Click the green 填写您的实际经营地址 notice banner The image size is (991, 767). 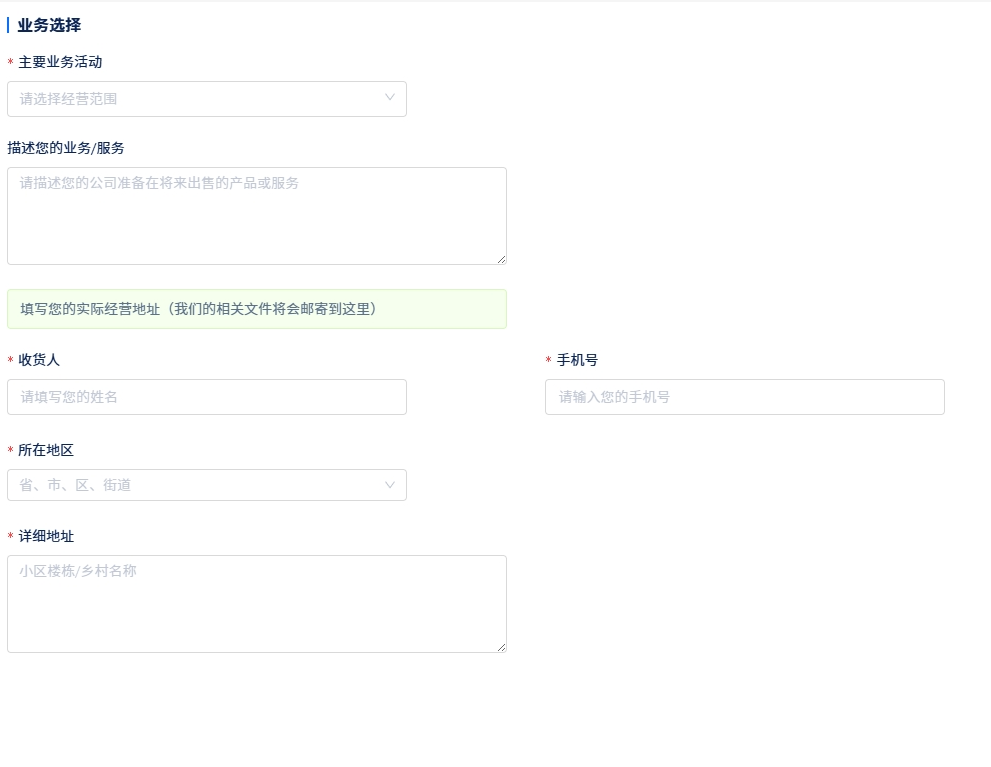click(x=257, y=309)
